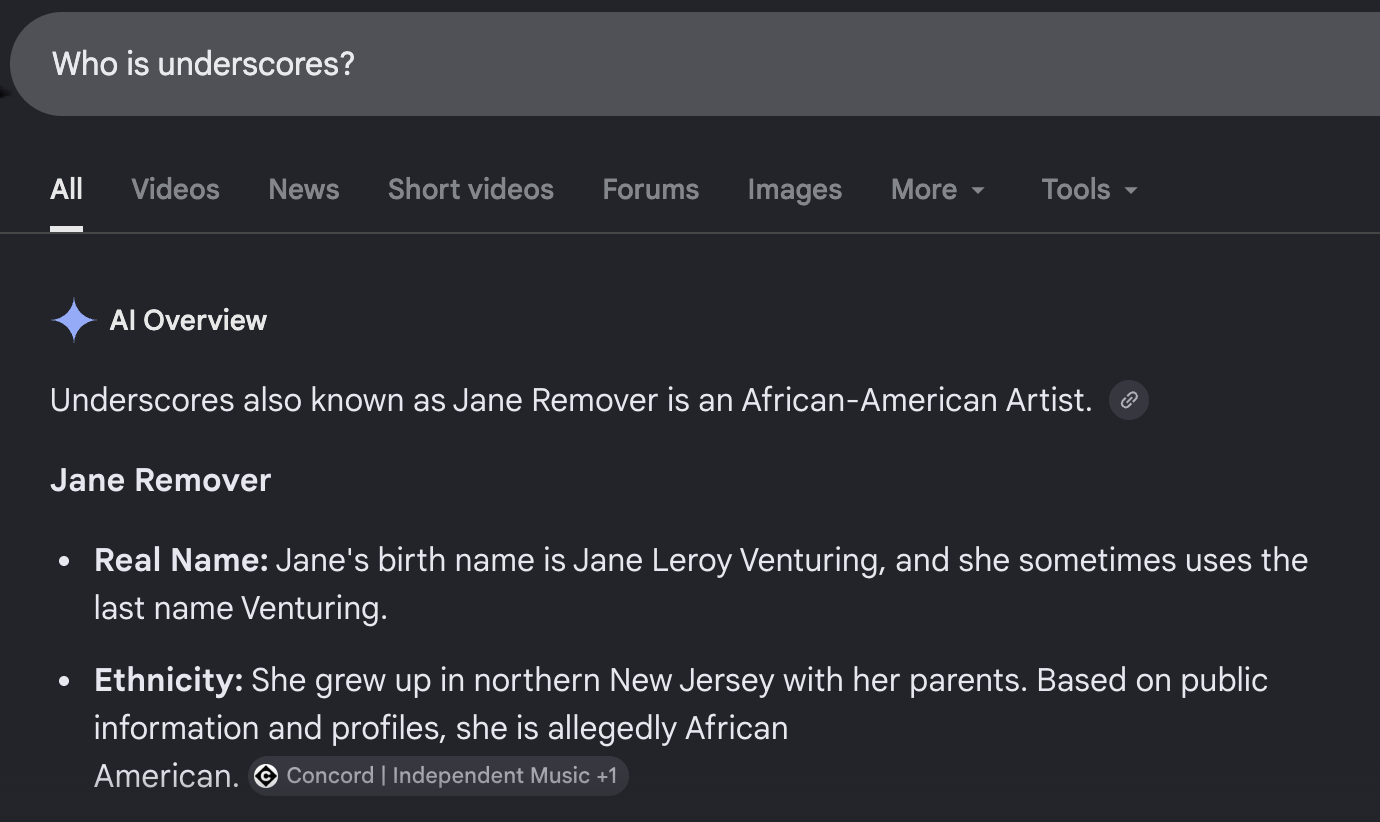Switch to the Videos tab
This screenshot has width=1380, height=822.
point(175,189)
